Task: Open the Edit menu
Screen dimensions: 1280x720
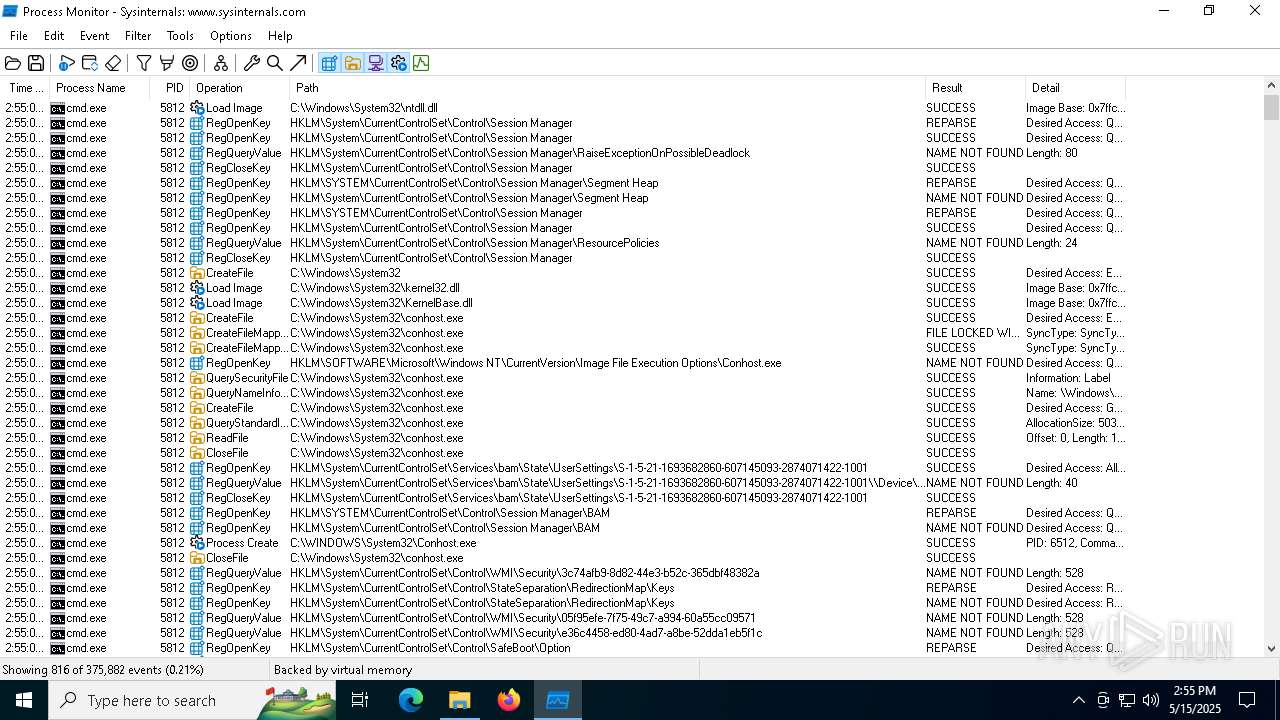Action: 54,36
